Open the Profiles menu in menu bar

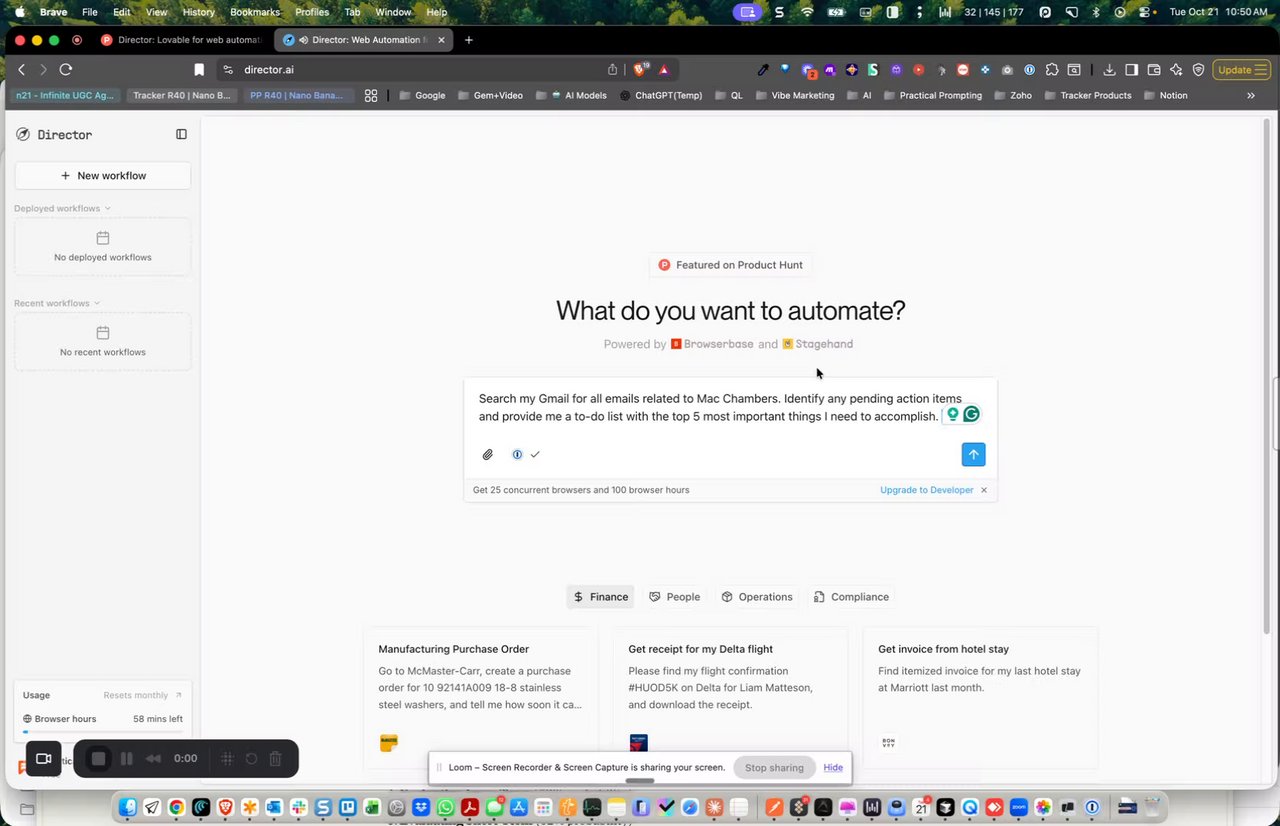pos(312,12)
